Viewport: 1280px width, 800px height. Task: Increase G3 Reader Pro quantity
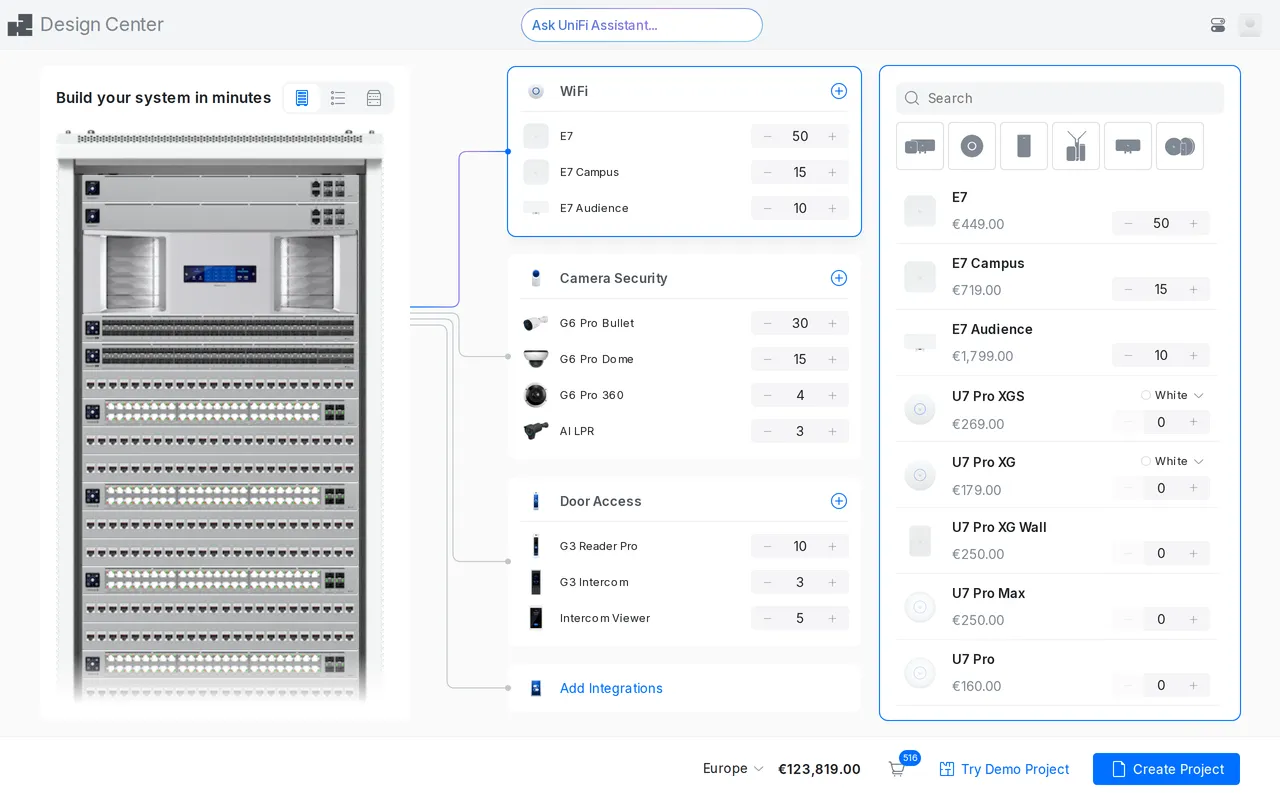[832, 546]
